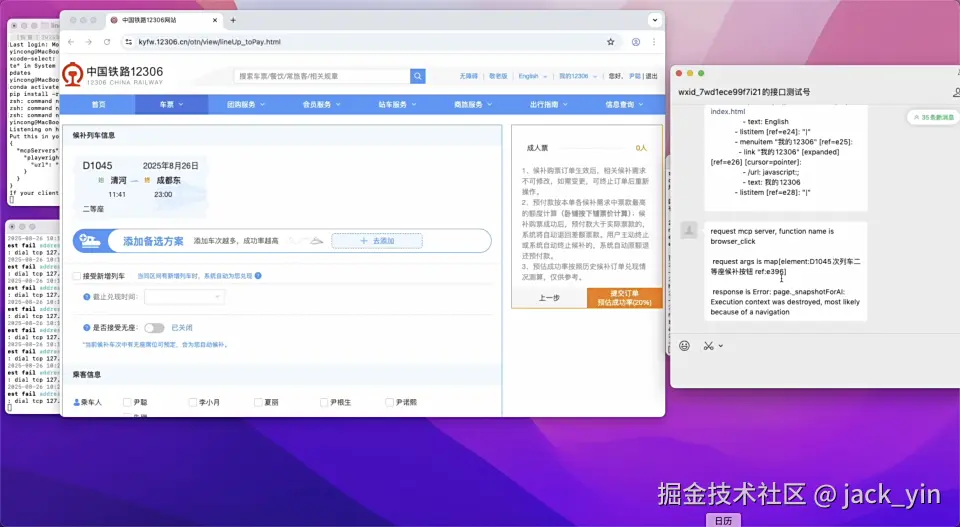
Task: Expand the screenshot options arrow in WeChat
Action: point(721,346)
